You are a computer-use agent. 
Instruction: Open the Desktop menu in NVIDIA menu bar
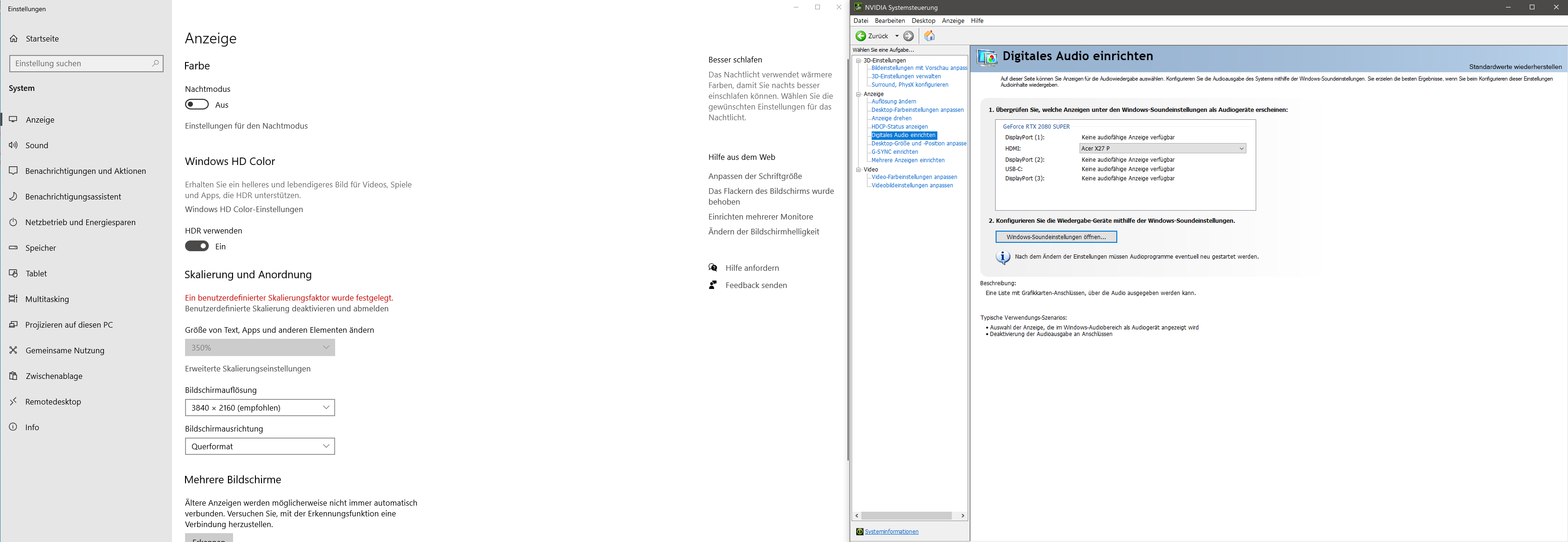pos(923,21)
